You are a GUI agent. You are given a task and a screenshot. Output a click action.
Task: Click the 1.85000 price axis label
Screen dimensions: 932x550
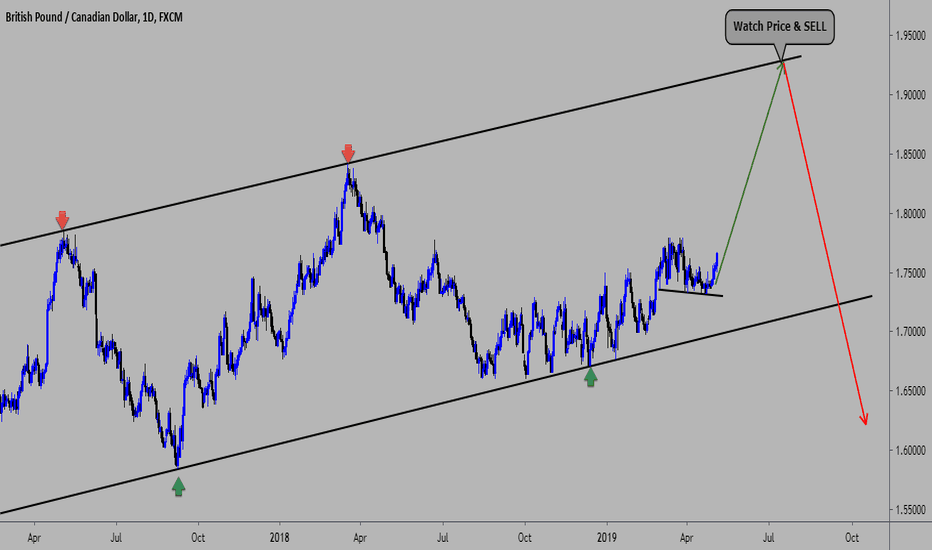point(910,155)
